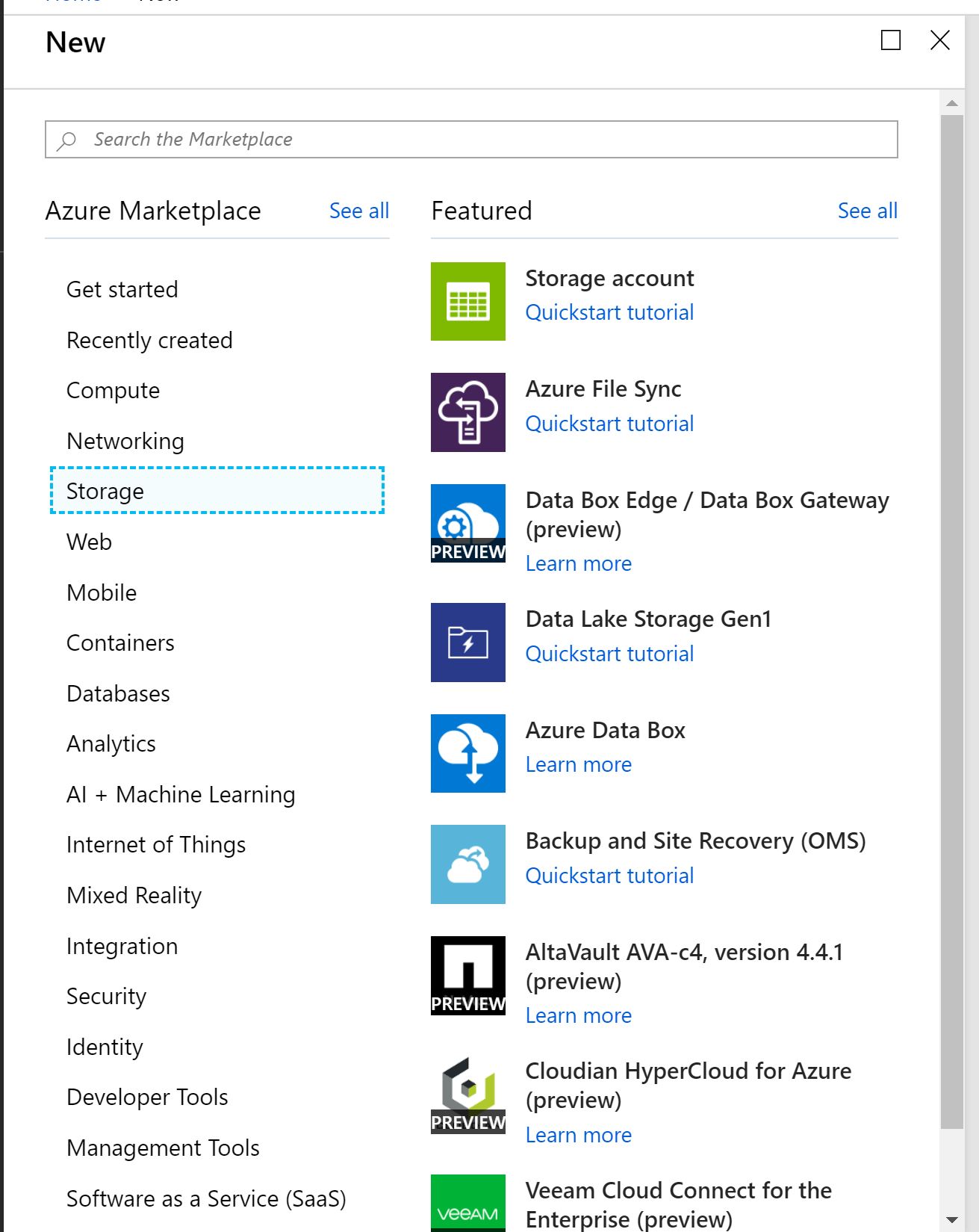Click the Veeam Cloud Connect icon
This screenshot has height=1232, width=979.
pos(468,1203)
